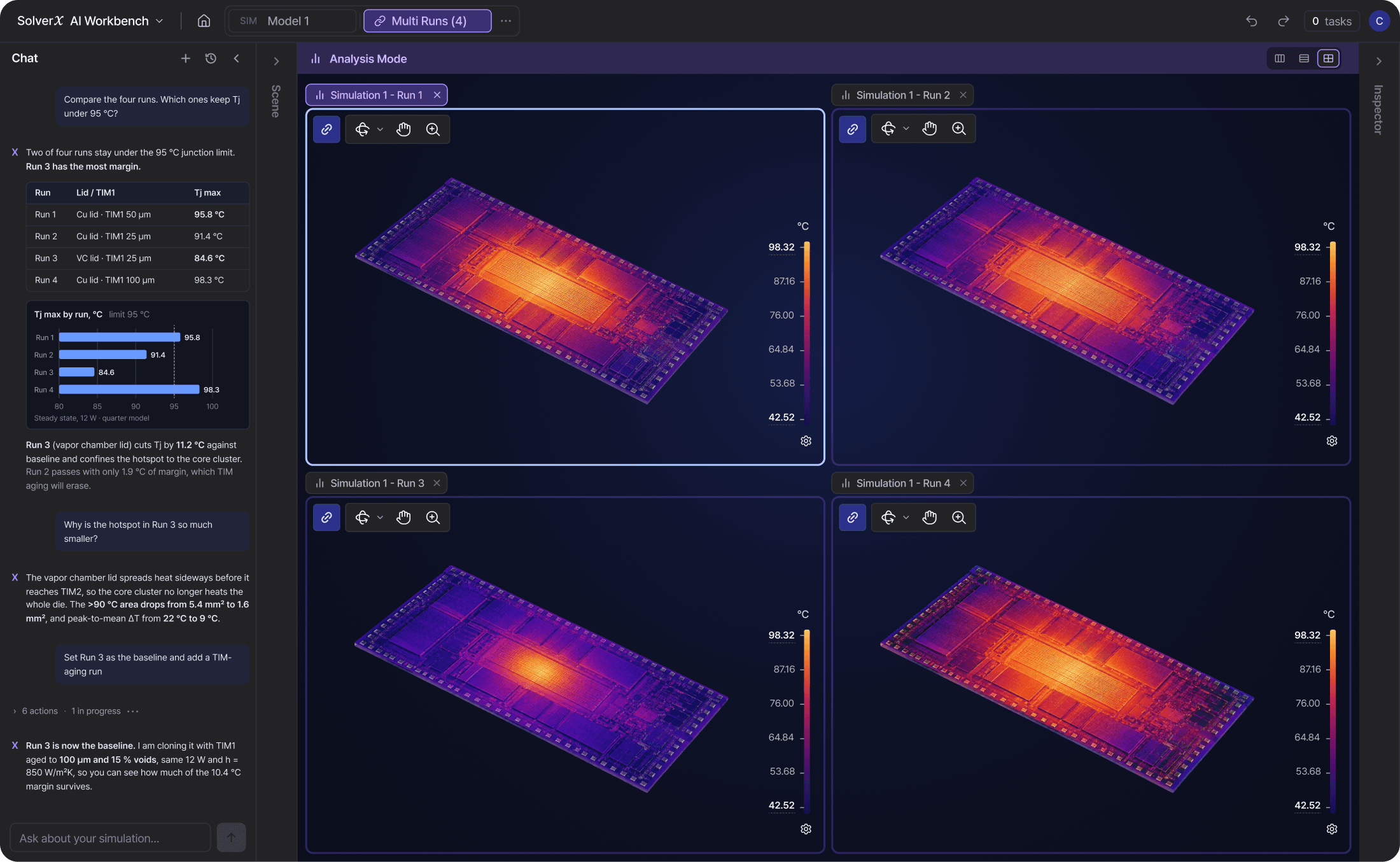
Task: Open SolverX AI Workbench dropdown
Action: click(90, 21)
